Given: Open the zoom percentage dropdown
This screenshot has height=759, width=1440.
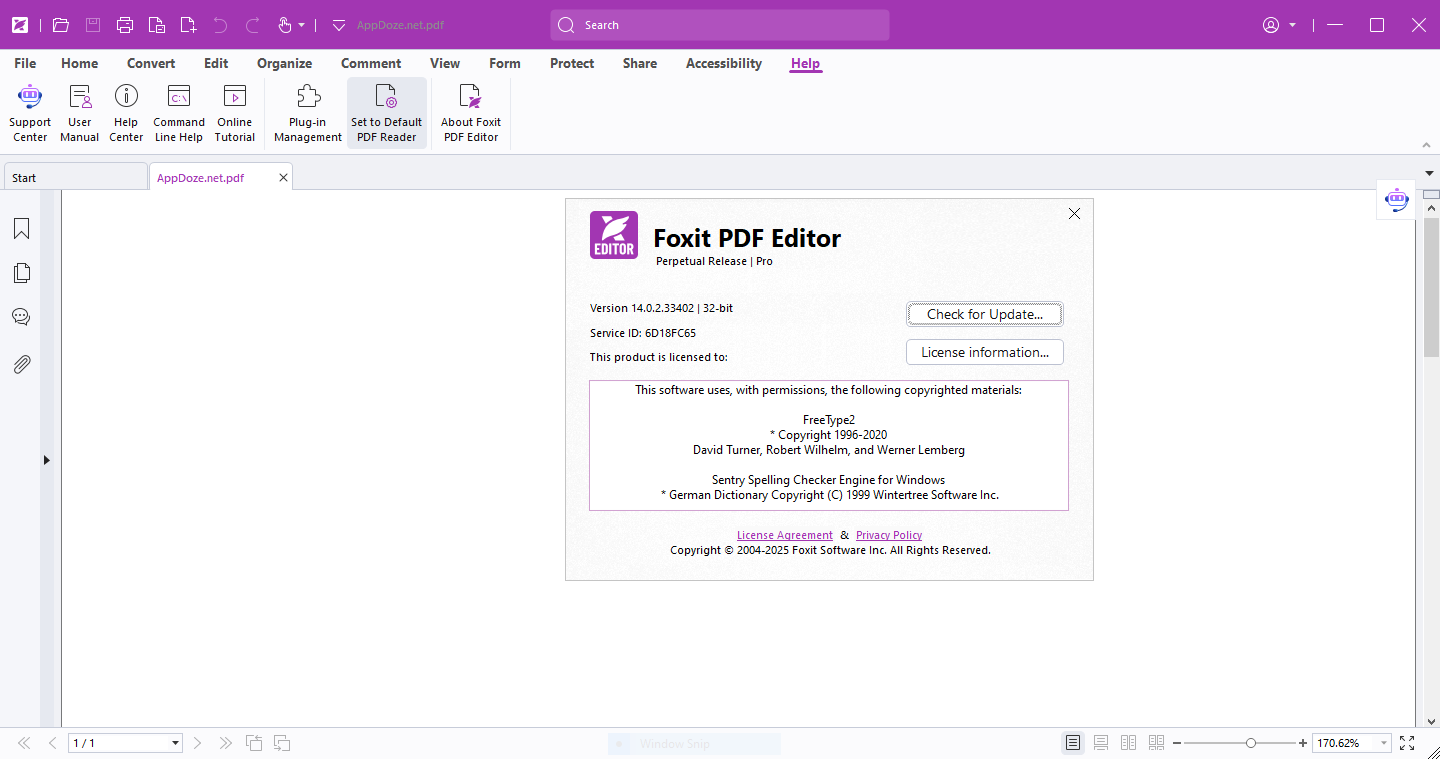Looking at the screenshot, I should pos(1385,743).
